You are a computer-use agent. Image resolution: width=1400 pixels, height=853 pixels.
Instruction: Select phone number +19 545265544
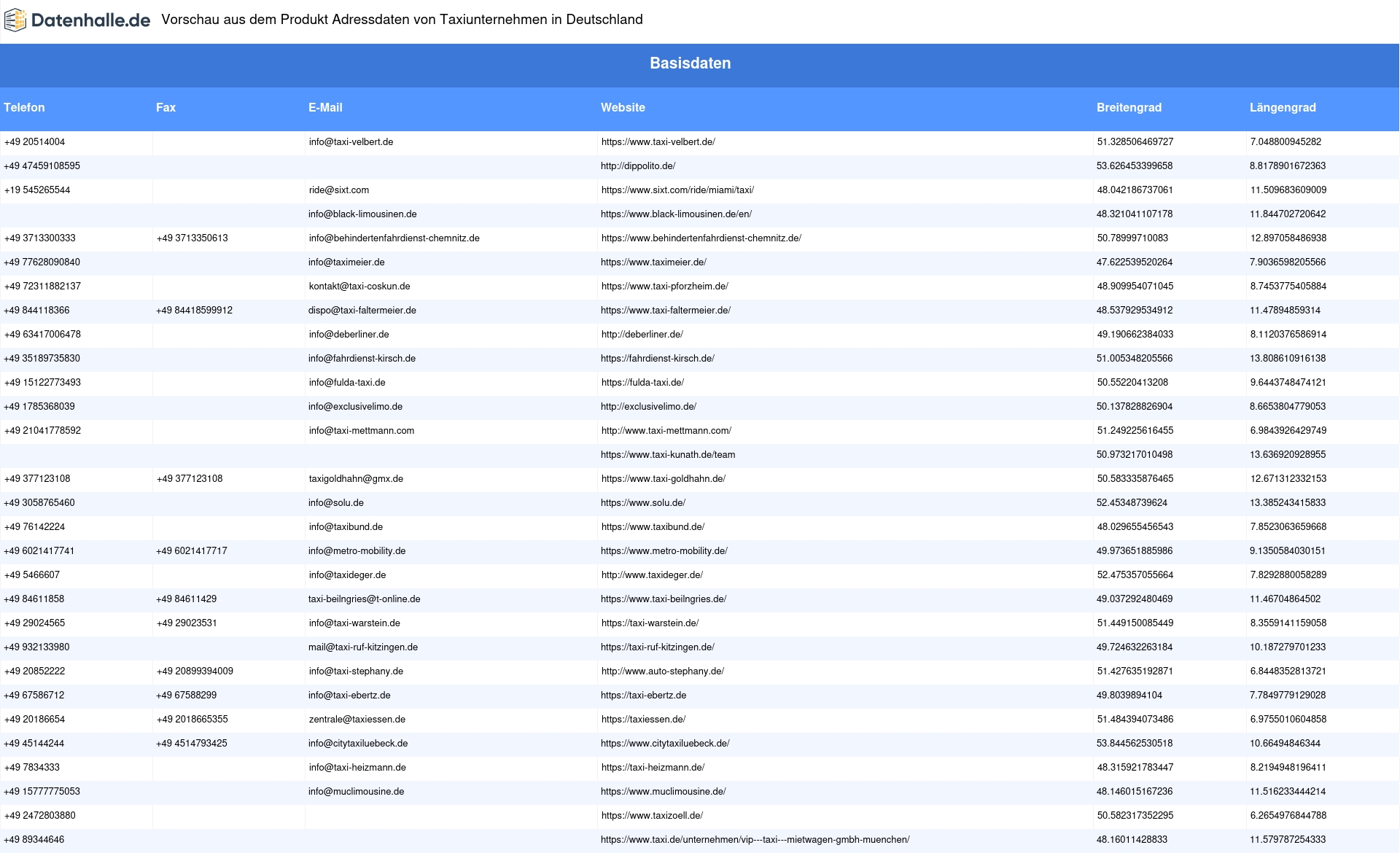point(37,190)
